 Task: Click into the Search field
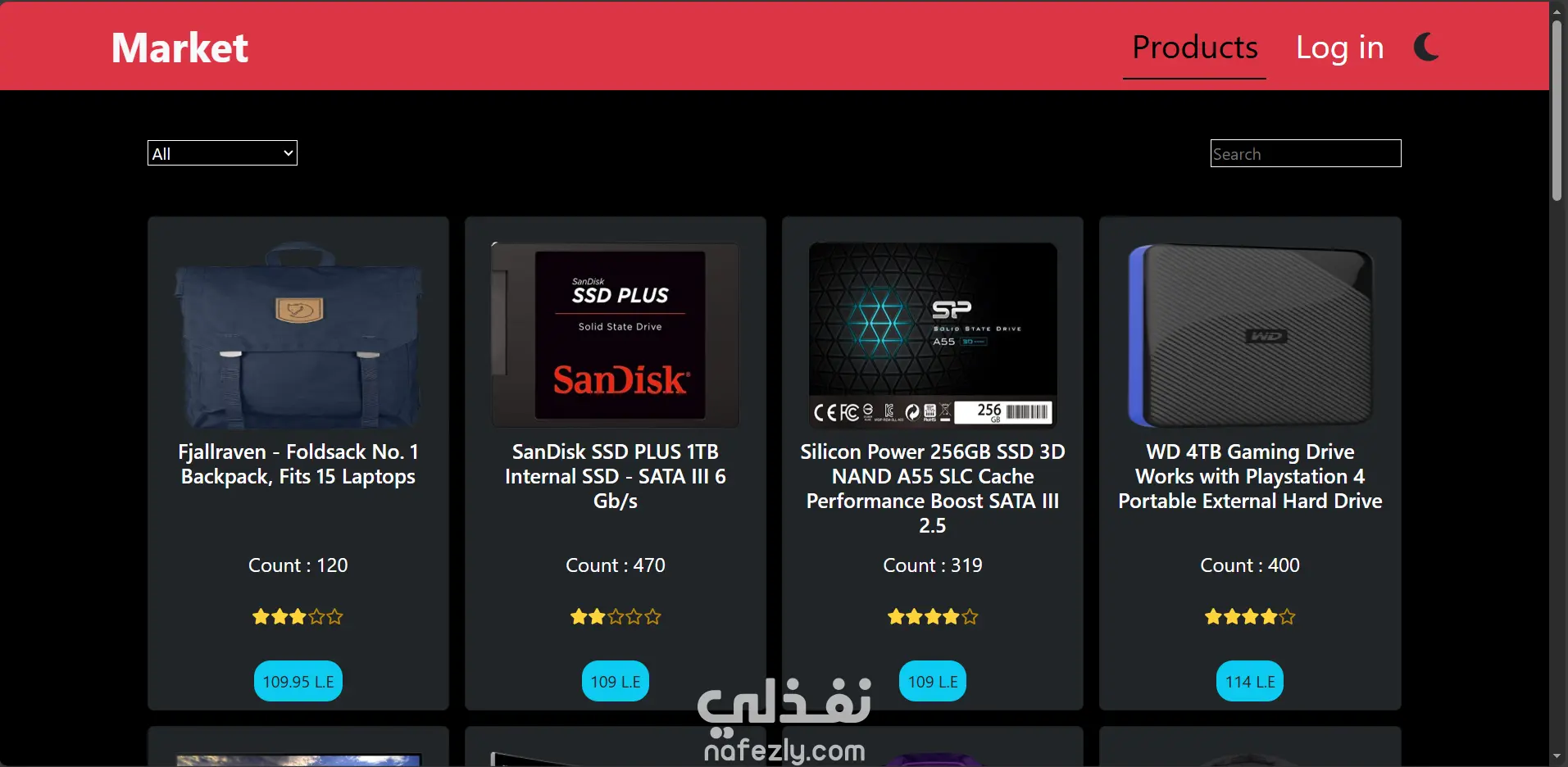pyautogui.click(x=1306, y=153)
